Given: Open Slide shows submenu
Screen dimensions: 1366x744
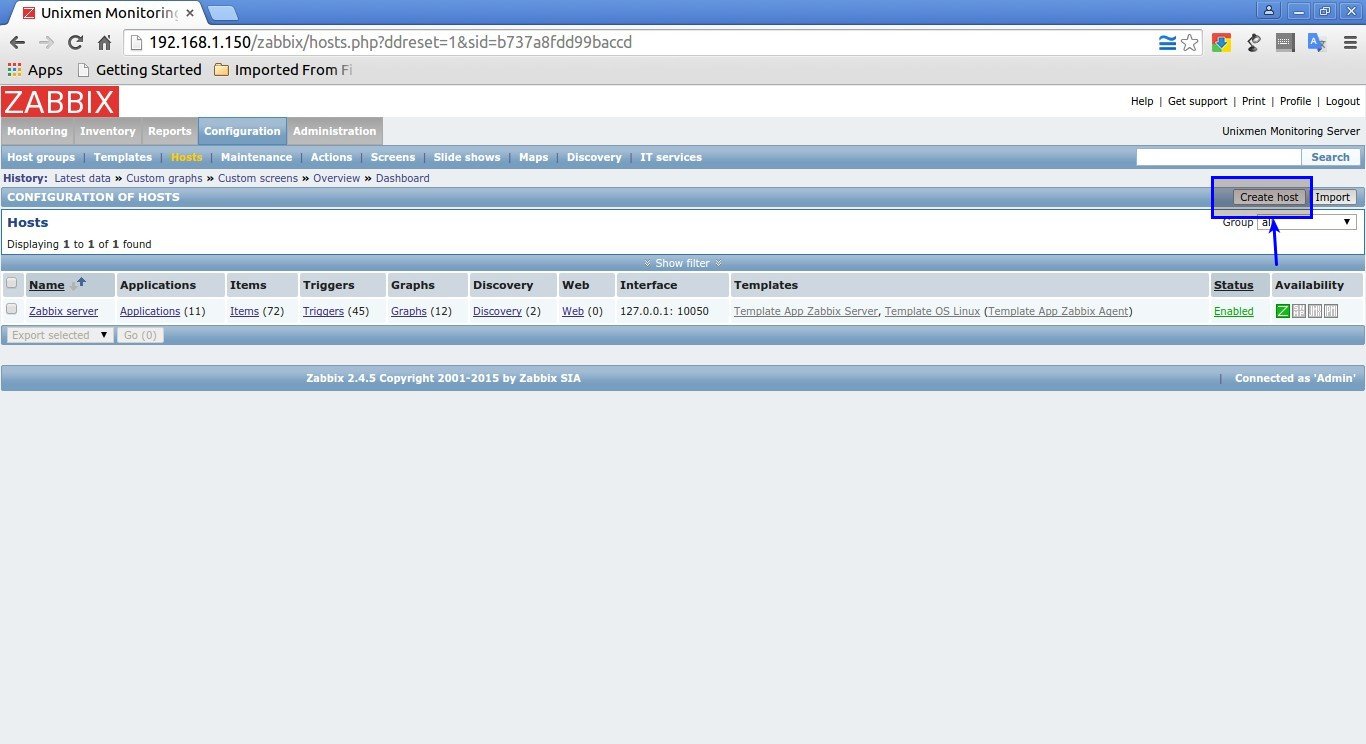Looking at the screenshot, I should [467, 157].
